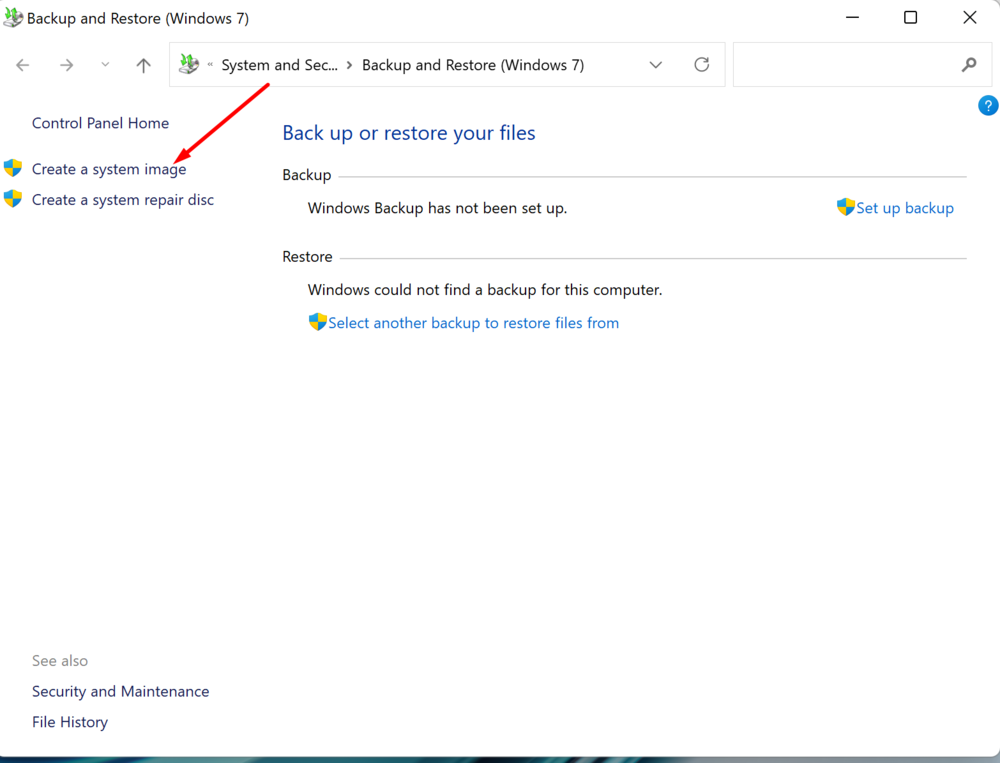Screen dimensions: 1000x763
Task: Focus the Control Panel search field
Action: [845, 65]
